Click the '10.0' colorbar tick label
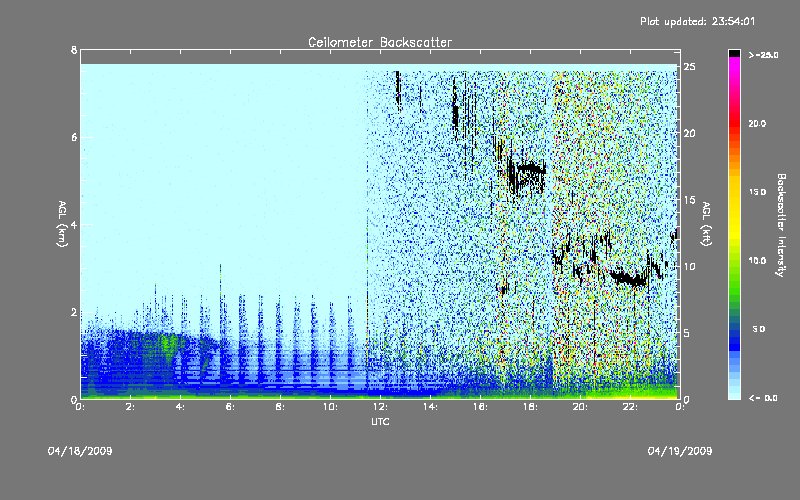 click(757, 260)
